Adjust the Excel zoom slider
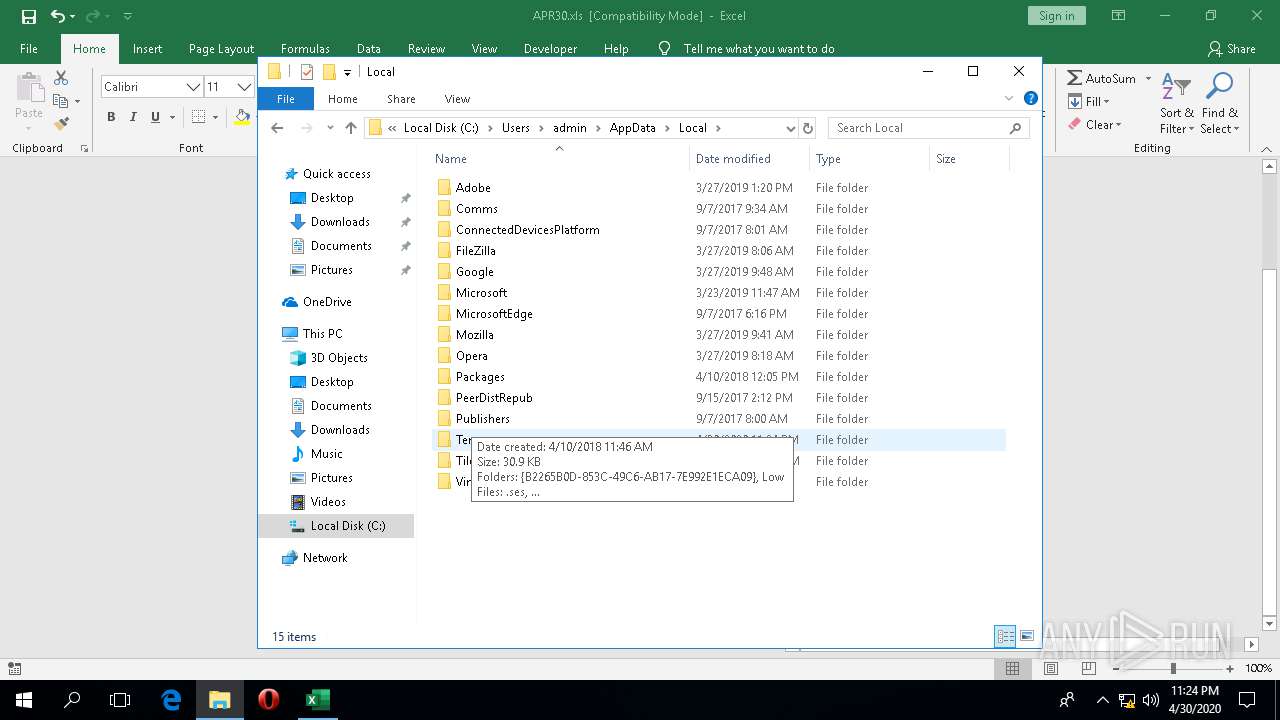Screen dimensions: 1280x720 point(1173,668)
